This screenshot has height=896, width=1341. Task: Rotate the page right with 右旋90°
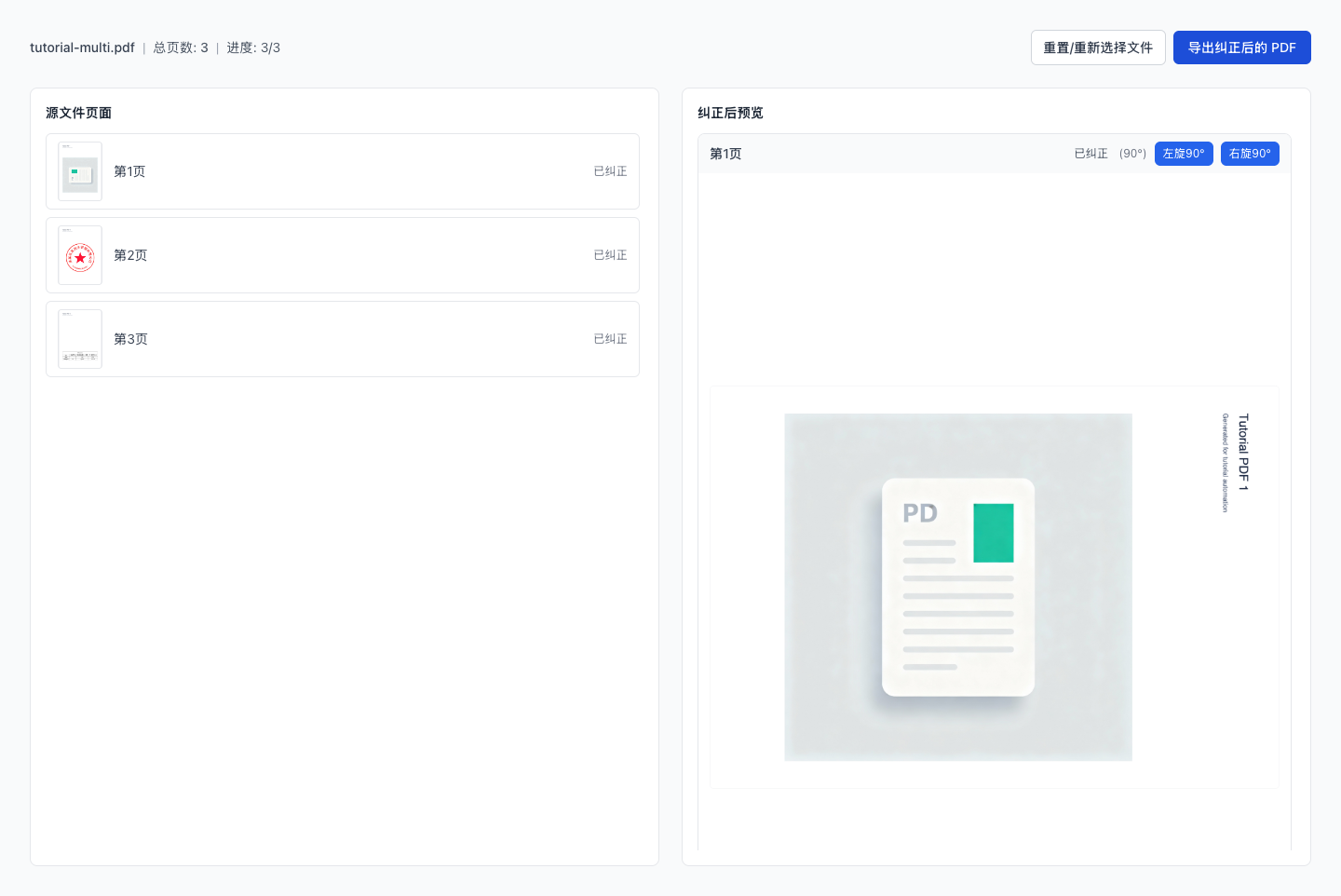(x=1249, y=154)
